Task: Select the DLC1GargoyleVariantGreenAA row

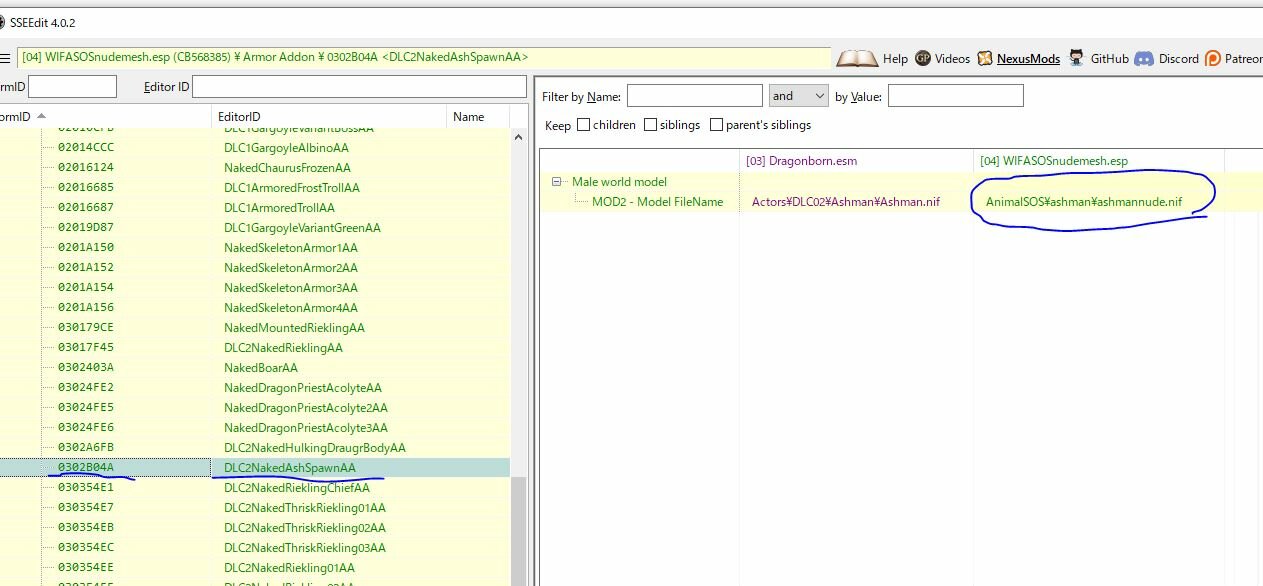Action: (x=255, y=228)
